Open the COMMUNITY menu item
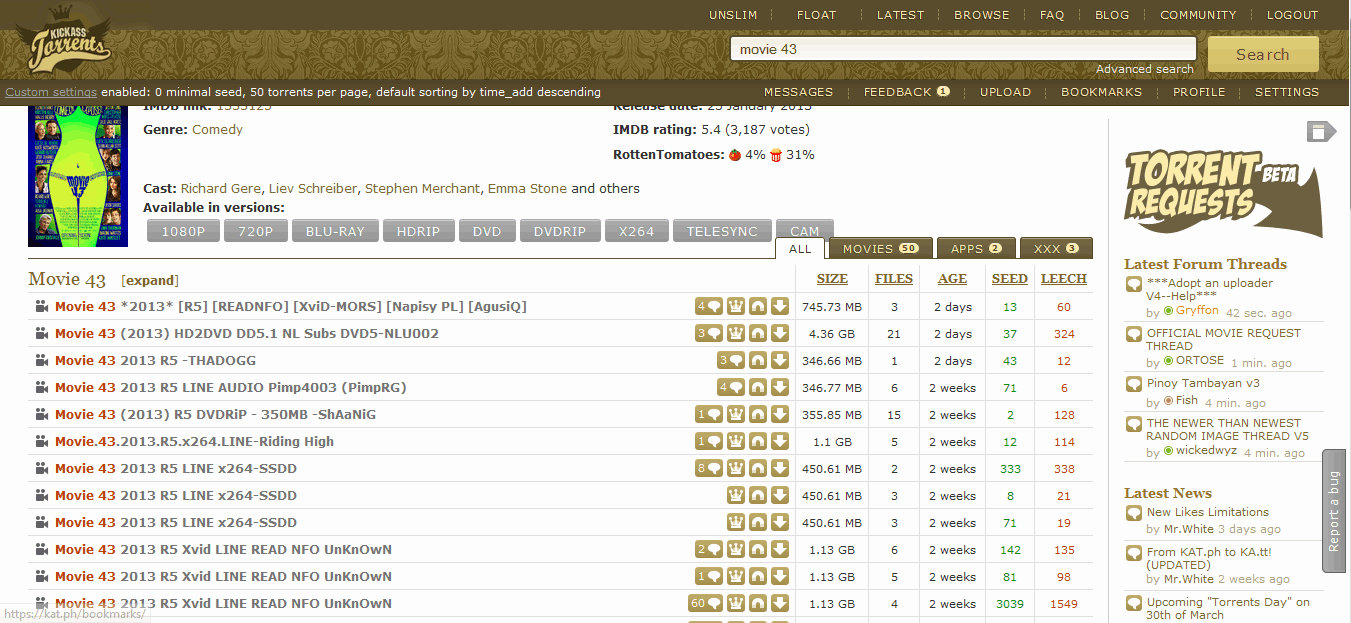1351x623 pixels. (x=1198, y=15)
